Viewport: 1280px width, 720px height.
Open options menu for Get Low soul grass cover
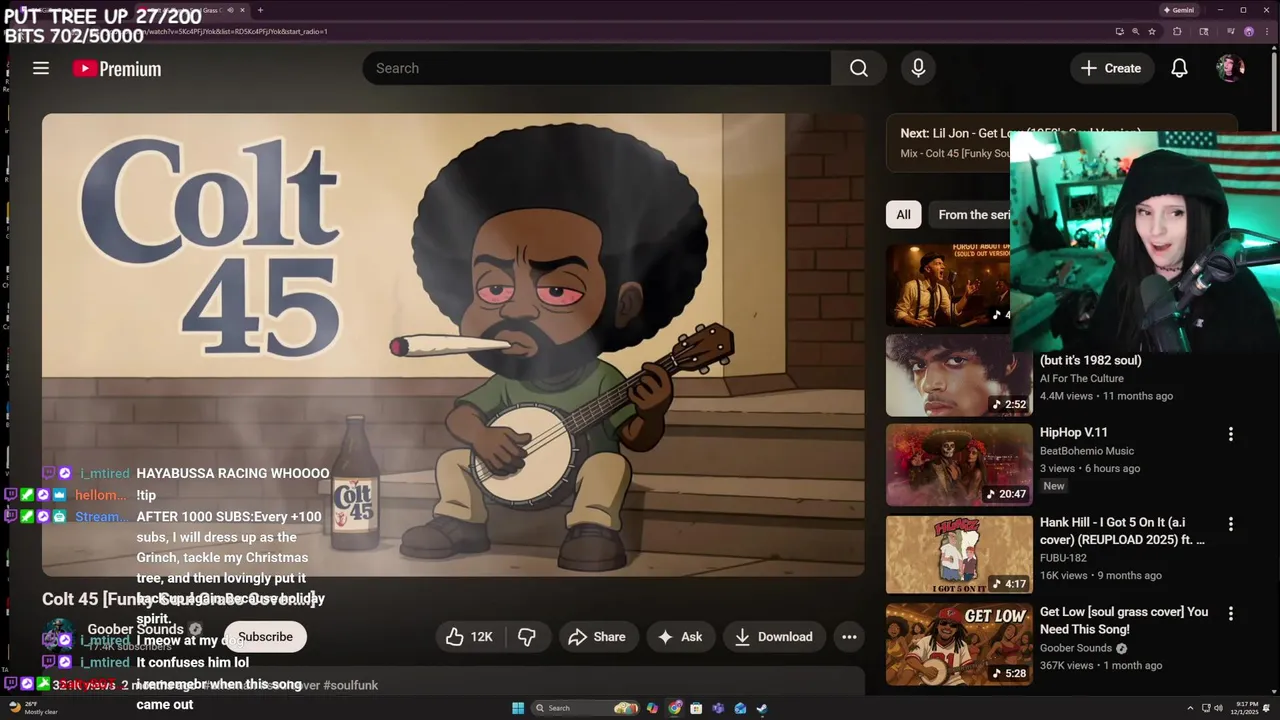pyautogui.click(x=1231, y=613)
